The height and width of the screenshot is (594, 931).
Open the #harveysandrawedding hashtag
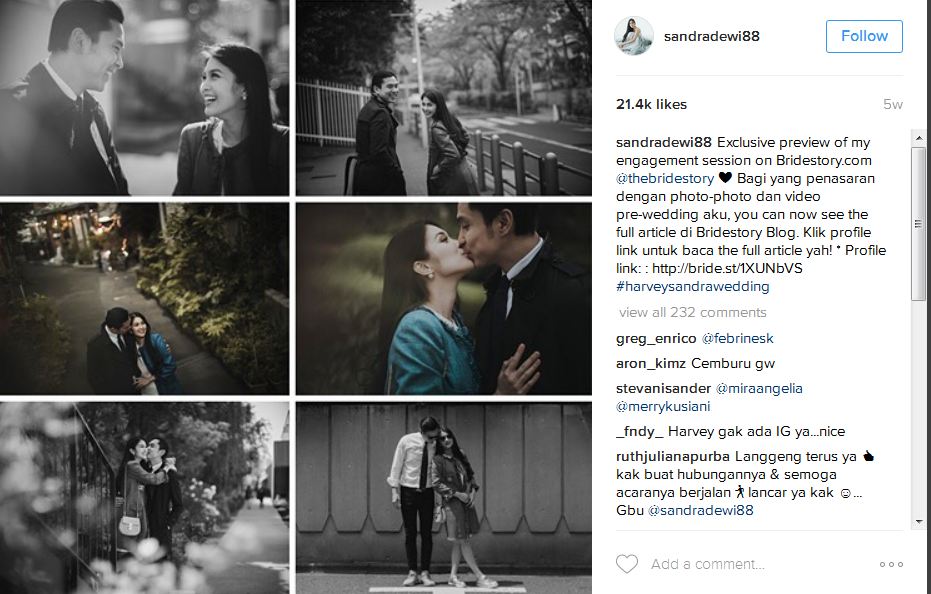pos(692,286)
